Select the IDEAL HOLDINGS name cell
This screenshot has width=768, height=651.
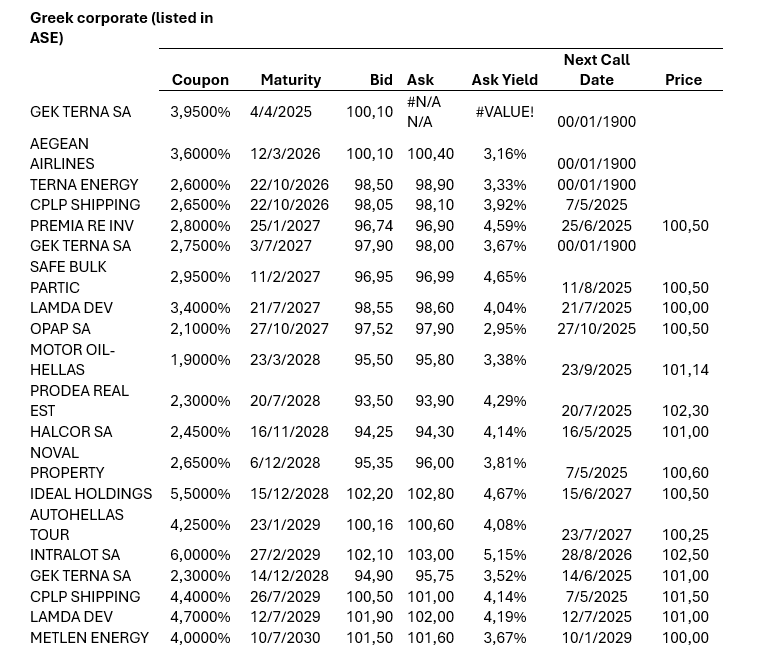91,494
